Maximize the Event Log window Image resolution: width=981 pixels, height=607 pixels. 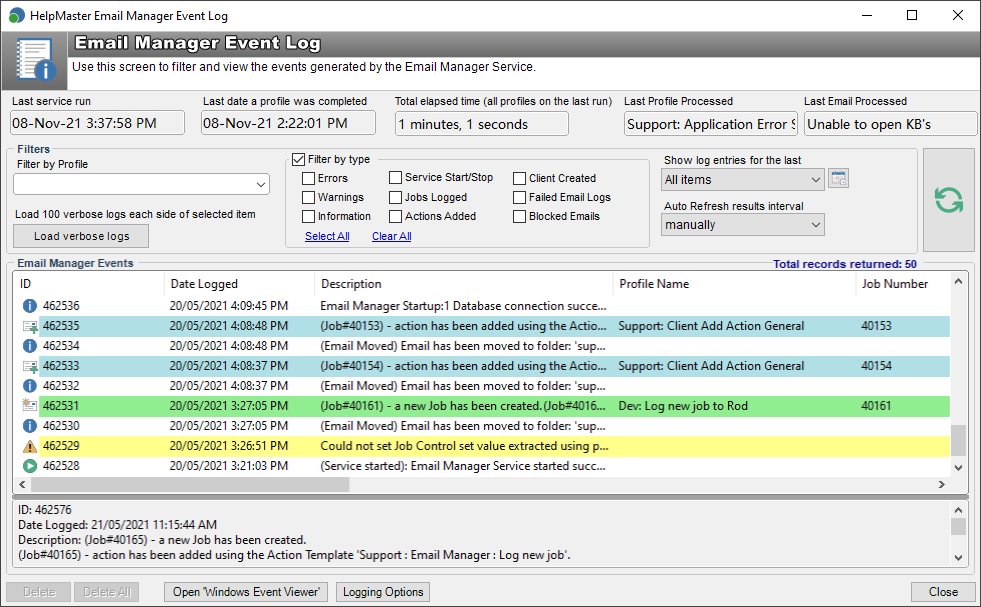[912, 15]
